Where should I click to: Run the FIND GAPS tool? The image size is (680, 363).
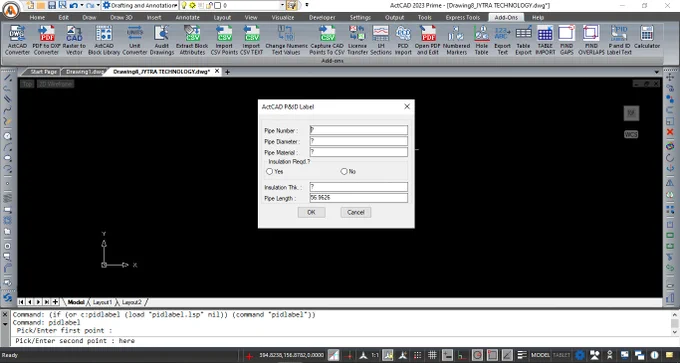[x=566, y=40]
